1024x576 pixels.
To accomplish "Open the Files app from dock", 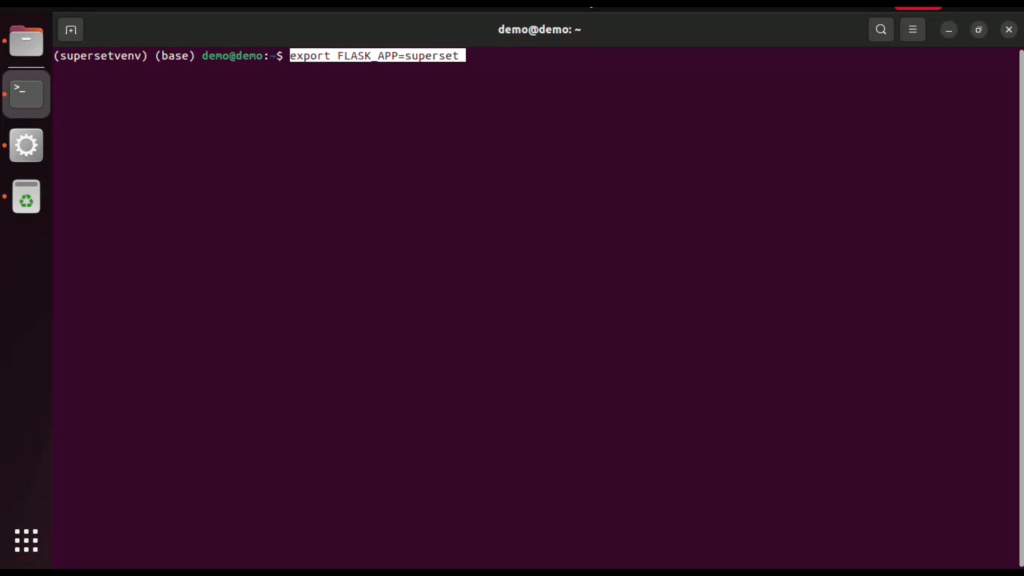I will click(x=26, y=42).
